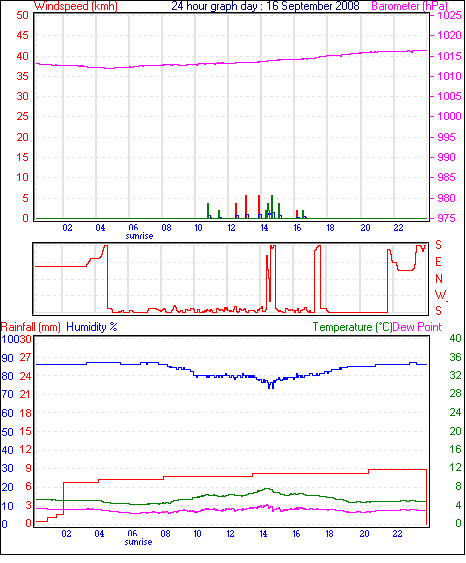Screen dimensions: 466x563
Task: Click the Windspeed (kmh) axis title
Action: coord(76,6)
